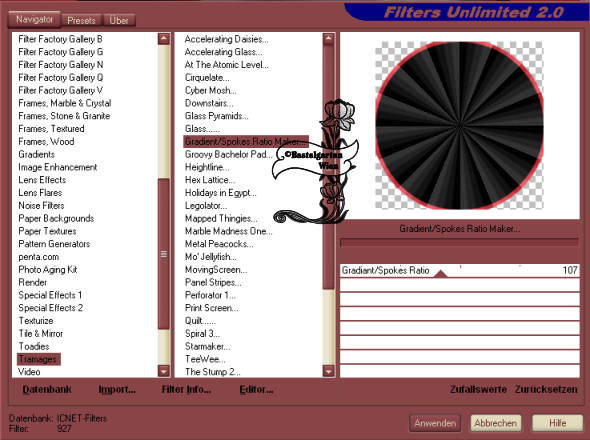Open the Editor... option

pos(257,390)
